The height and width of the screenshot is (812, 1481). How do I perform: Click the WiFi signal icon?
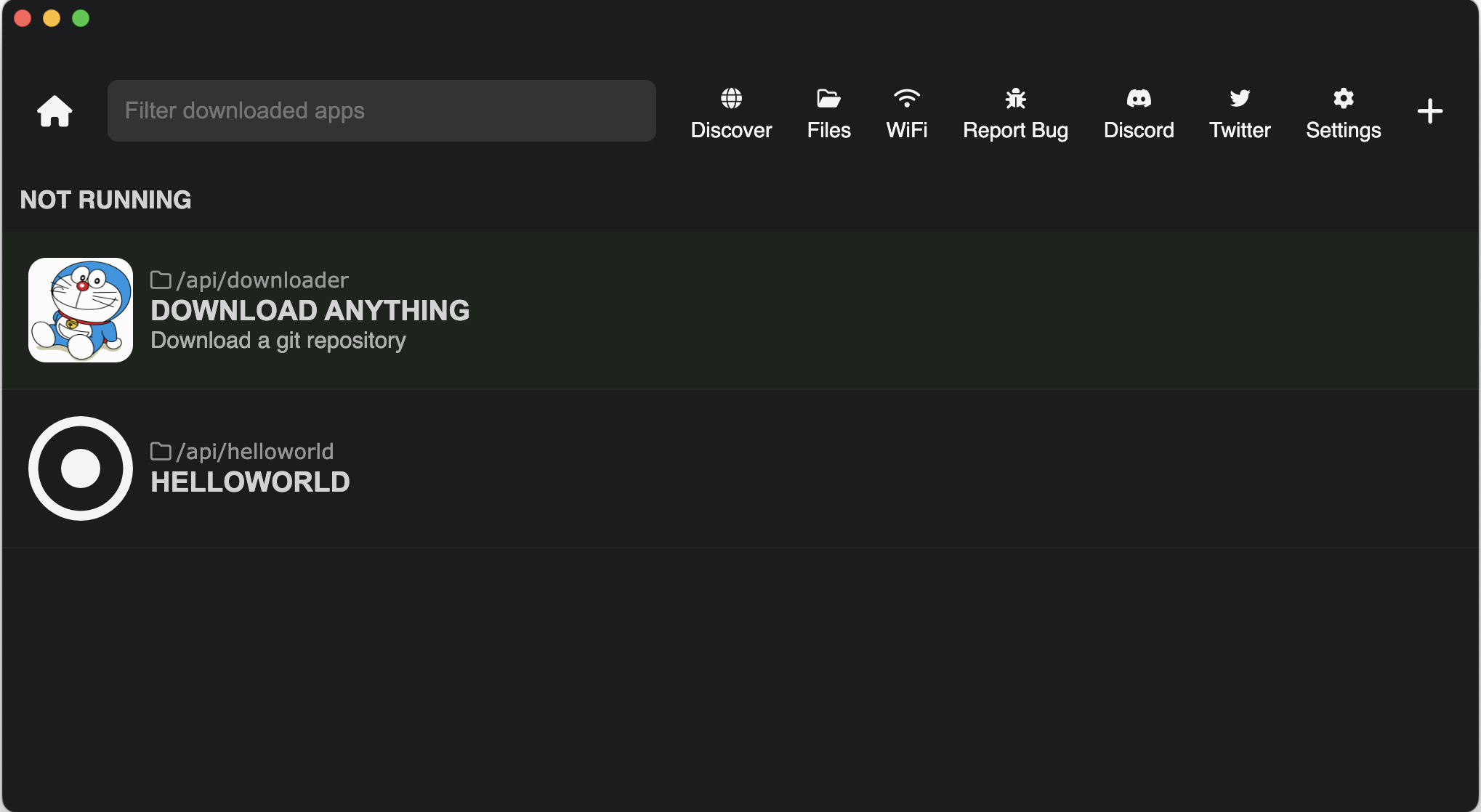click(x=906, y=98)
